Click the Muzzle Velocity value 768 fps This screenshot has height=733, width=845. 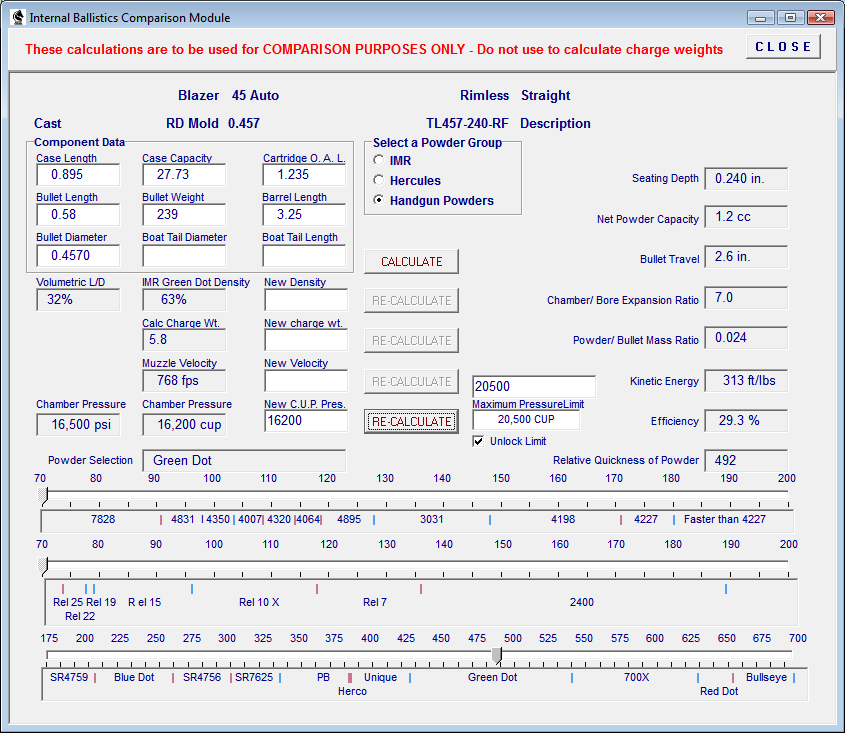(184, 381)
